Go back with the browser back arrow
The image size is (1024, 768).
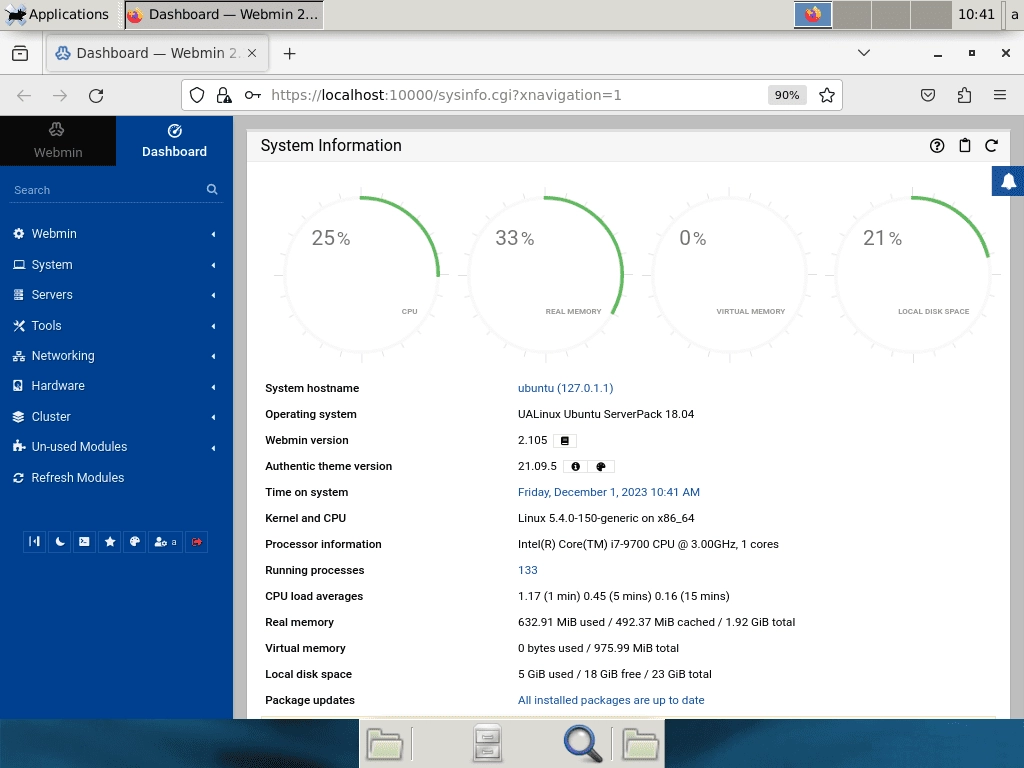click(x=24, y=95)
